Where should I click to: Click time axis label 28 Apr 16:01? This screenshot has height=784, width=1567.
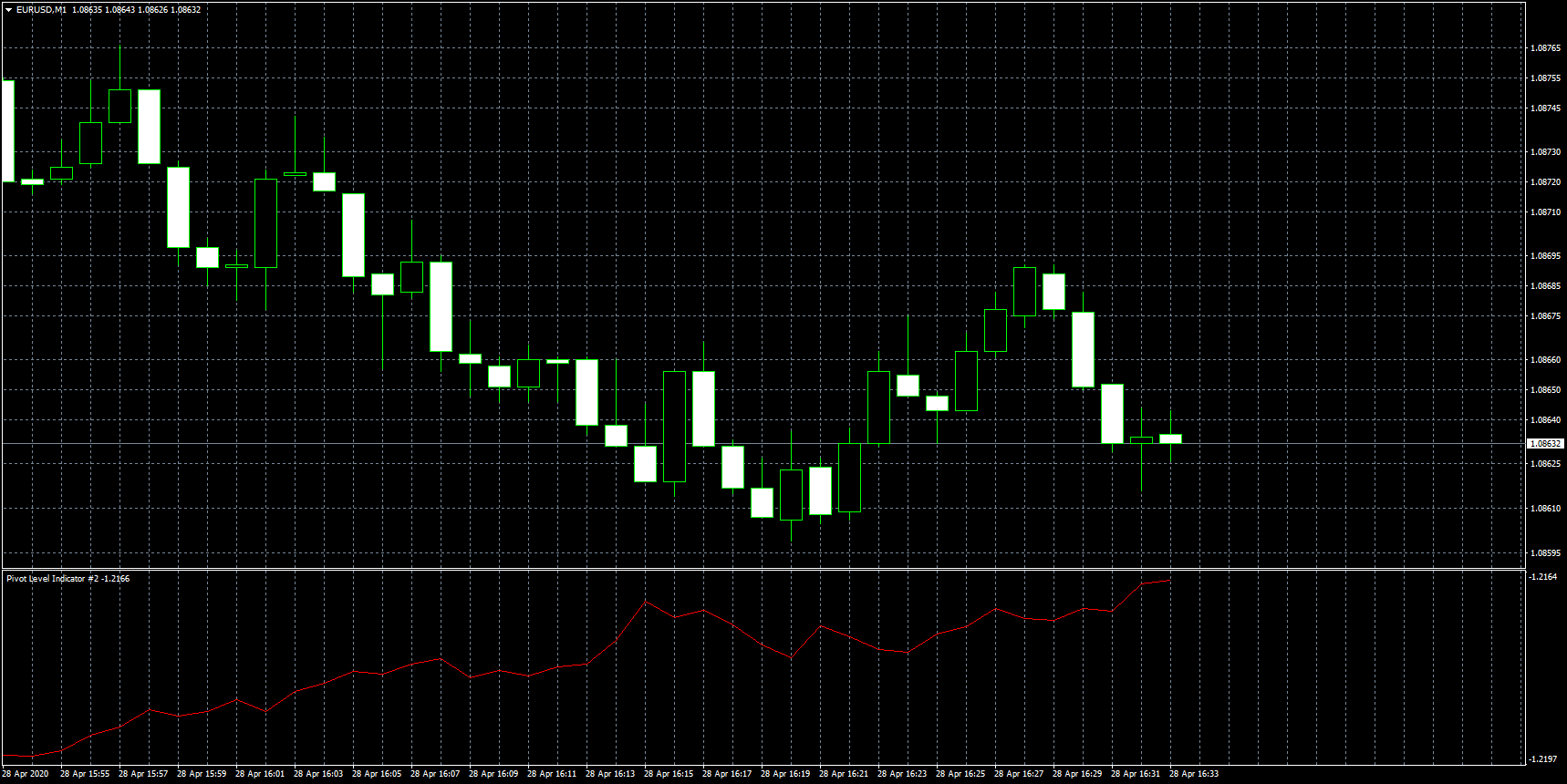[260, 774]
